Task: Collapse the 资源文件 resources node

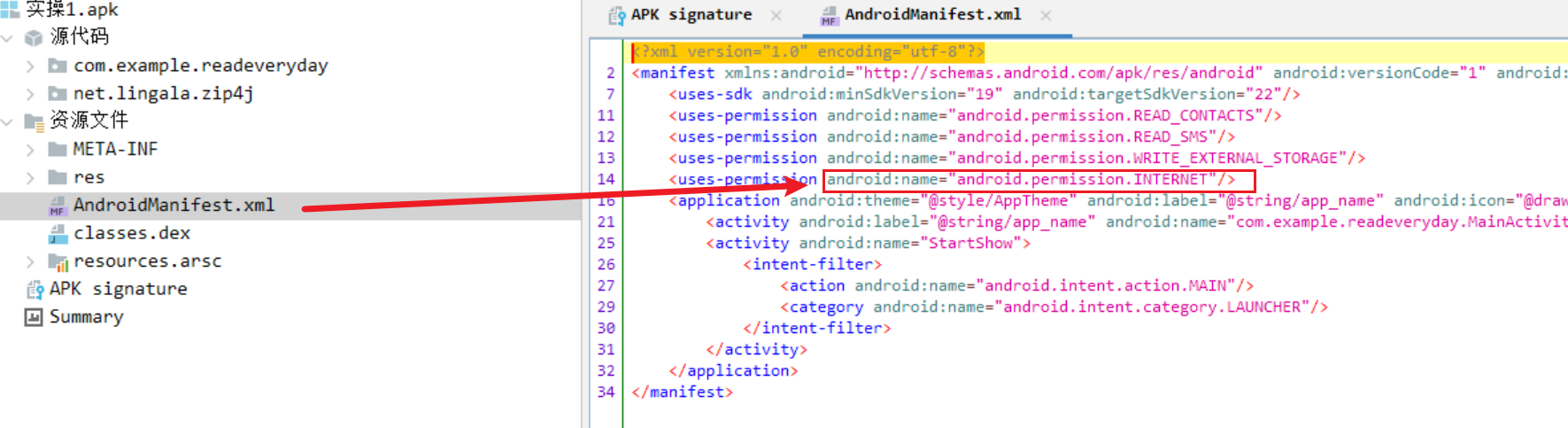Action: coord(7,121)
